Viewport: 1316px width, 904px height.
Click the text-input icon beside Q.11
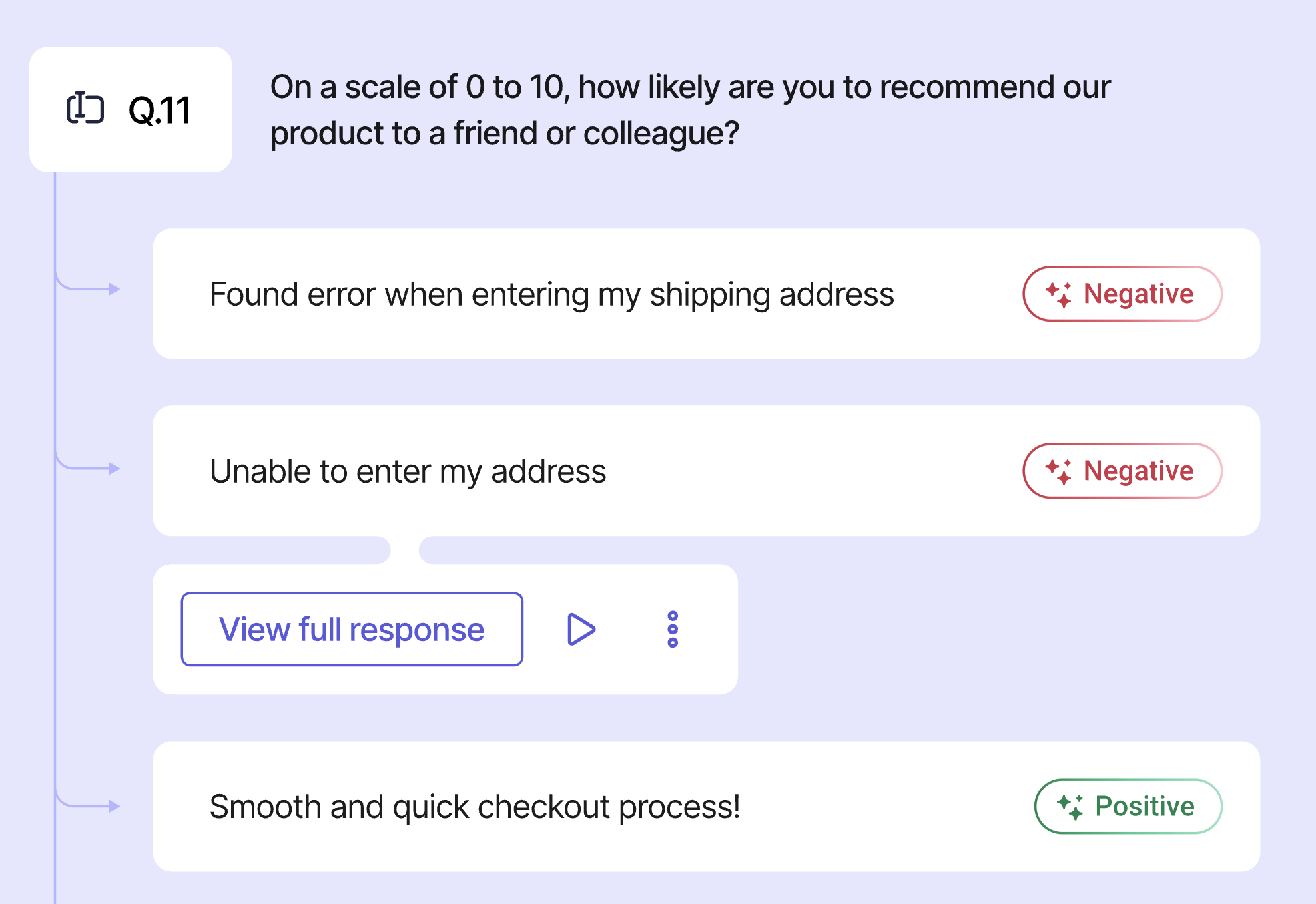click(85, 108)
